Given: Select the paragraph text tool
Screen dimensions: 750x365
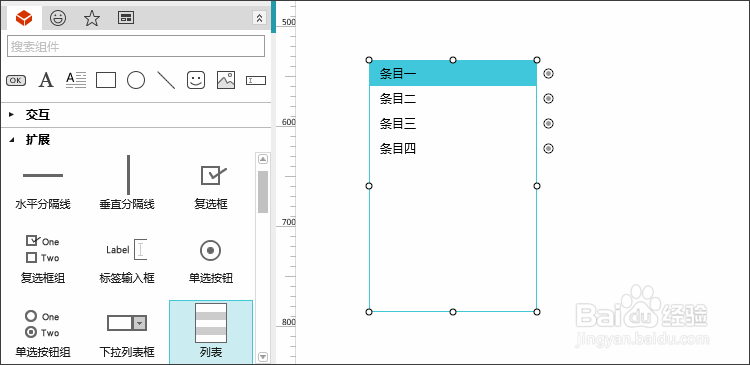Looking at the screenshot, I should (76, 80).
